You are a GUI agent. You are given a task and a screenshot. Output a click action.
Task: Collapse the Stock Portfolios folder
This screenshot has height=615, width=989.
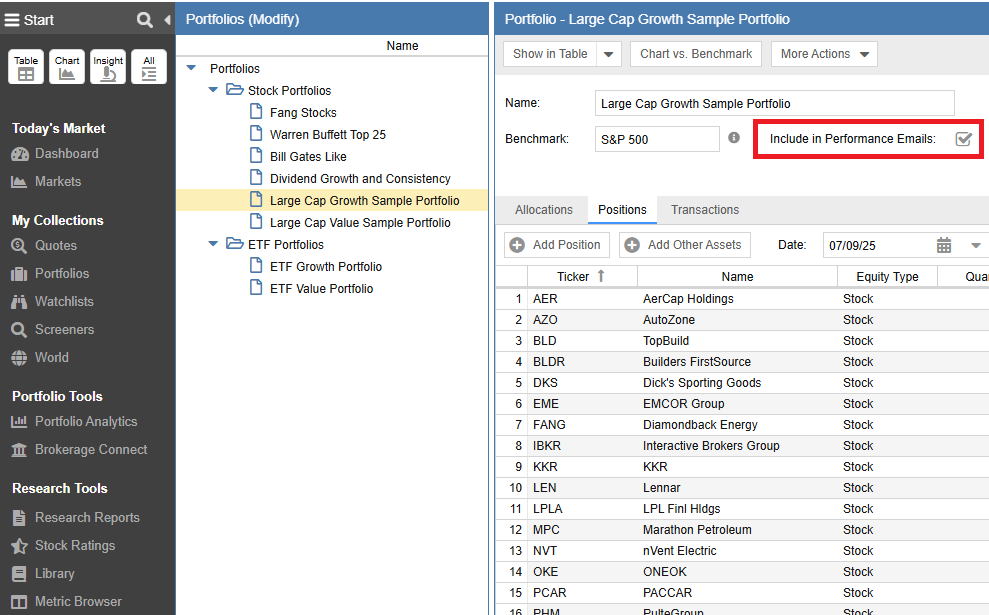(213, 90)
